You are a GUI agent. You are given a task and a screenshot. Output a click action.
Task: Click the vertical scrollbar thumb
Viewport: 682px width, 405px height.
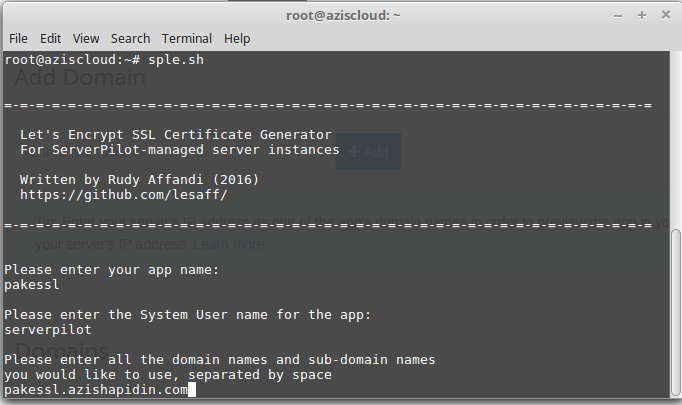tap(676, 312)
